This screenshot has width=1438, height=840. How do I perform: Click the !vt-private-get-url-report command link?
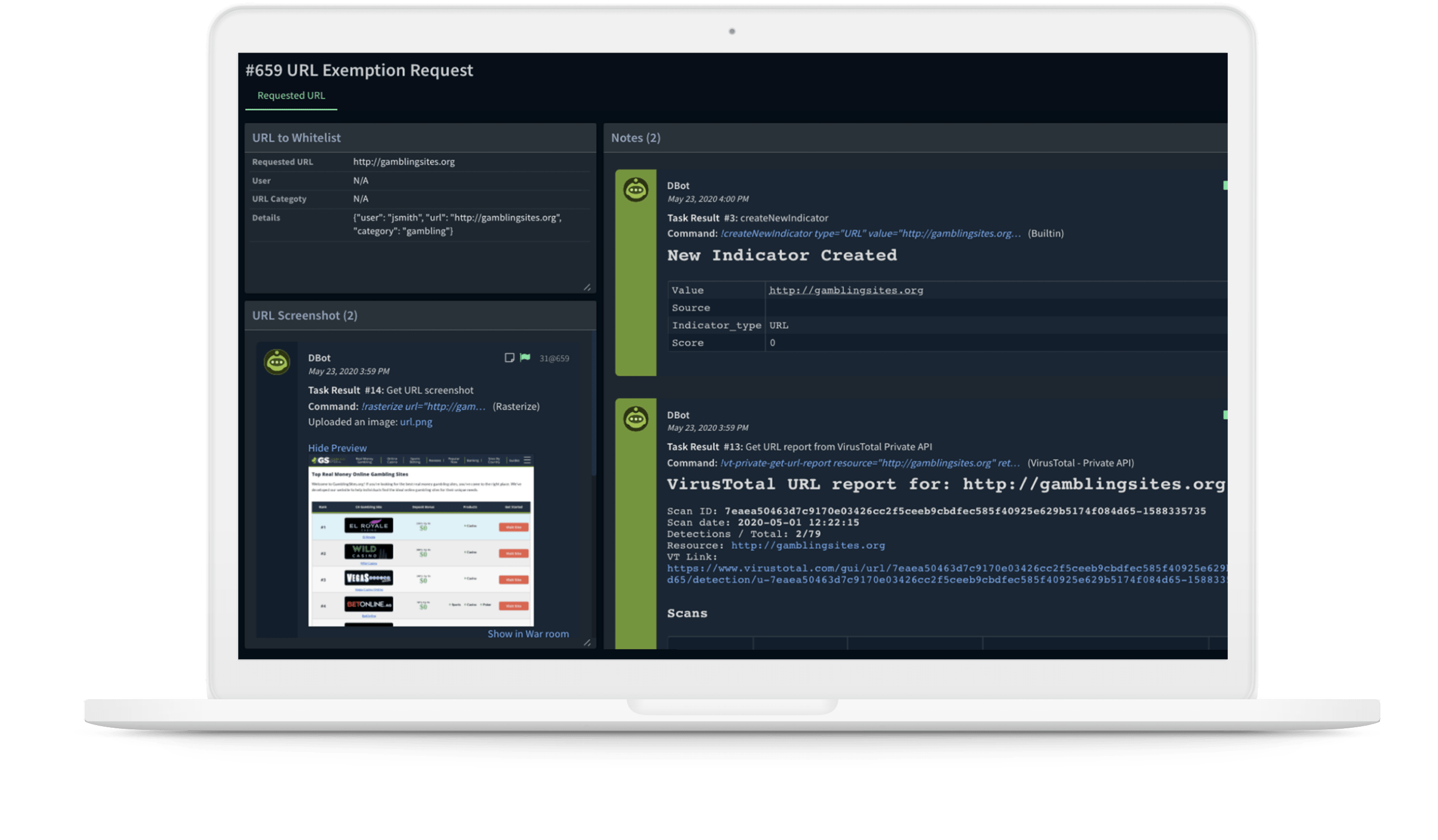869,463
